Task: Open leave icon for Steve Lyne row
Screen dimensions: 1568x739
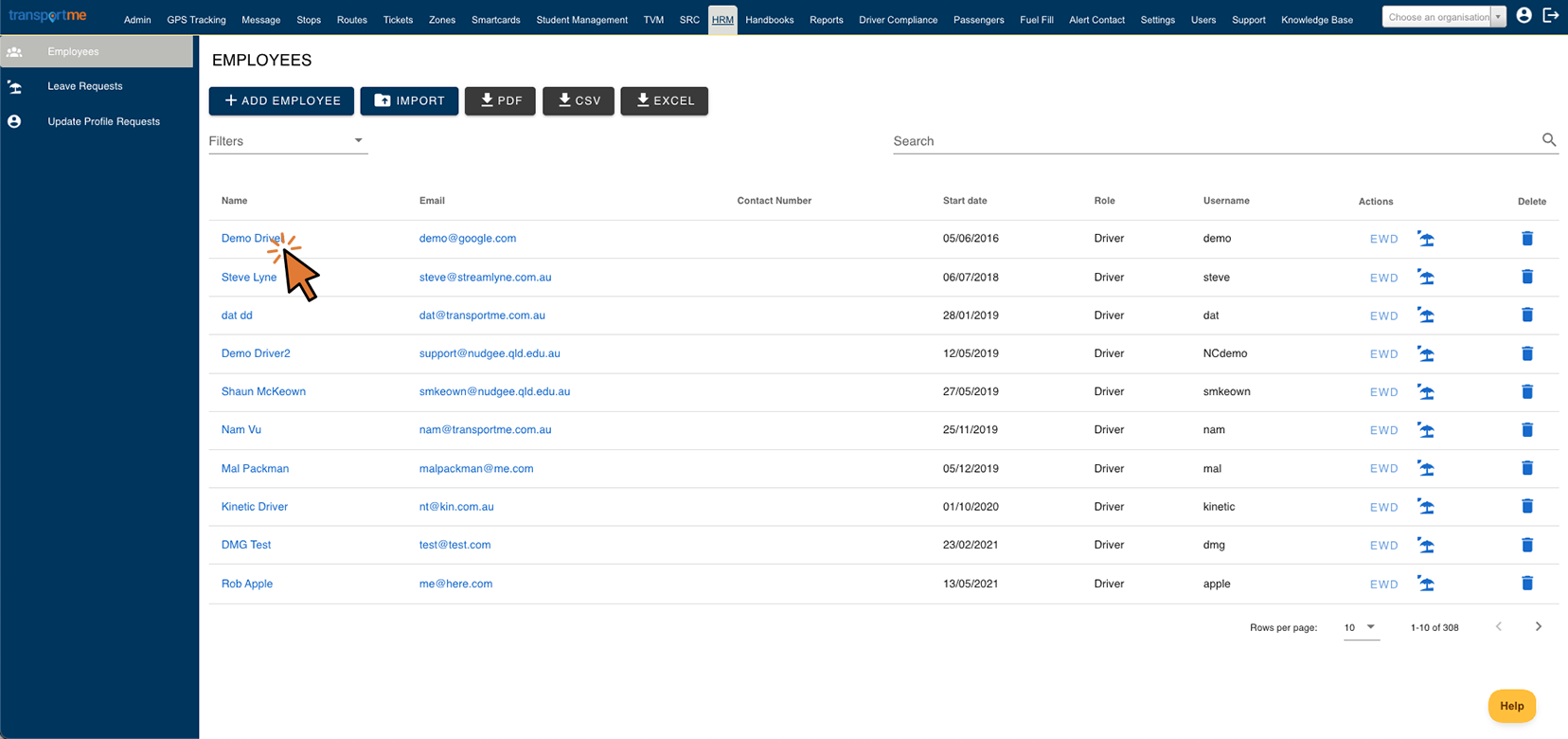Action: (x=1426, y=278)
